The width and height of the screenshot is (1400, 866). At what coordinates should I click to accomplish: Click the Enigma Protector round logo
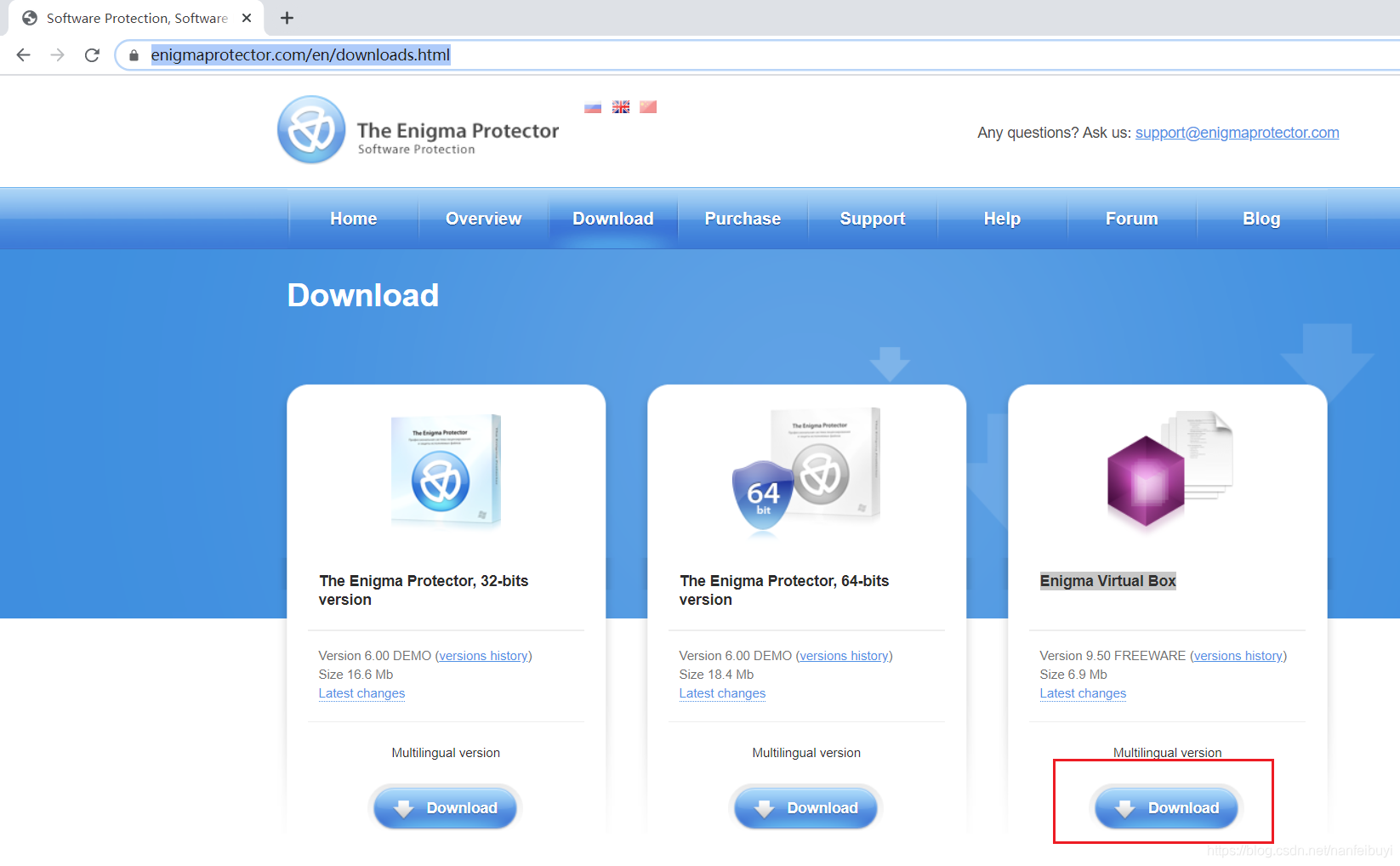[311, 129]
